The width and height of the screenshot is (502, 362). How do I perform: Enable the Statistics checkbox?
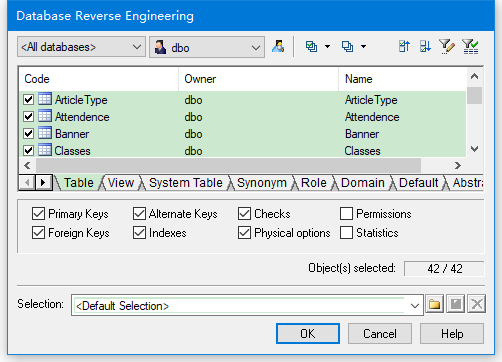pyautogui.click(x=346, y=233)
